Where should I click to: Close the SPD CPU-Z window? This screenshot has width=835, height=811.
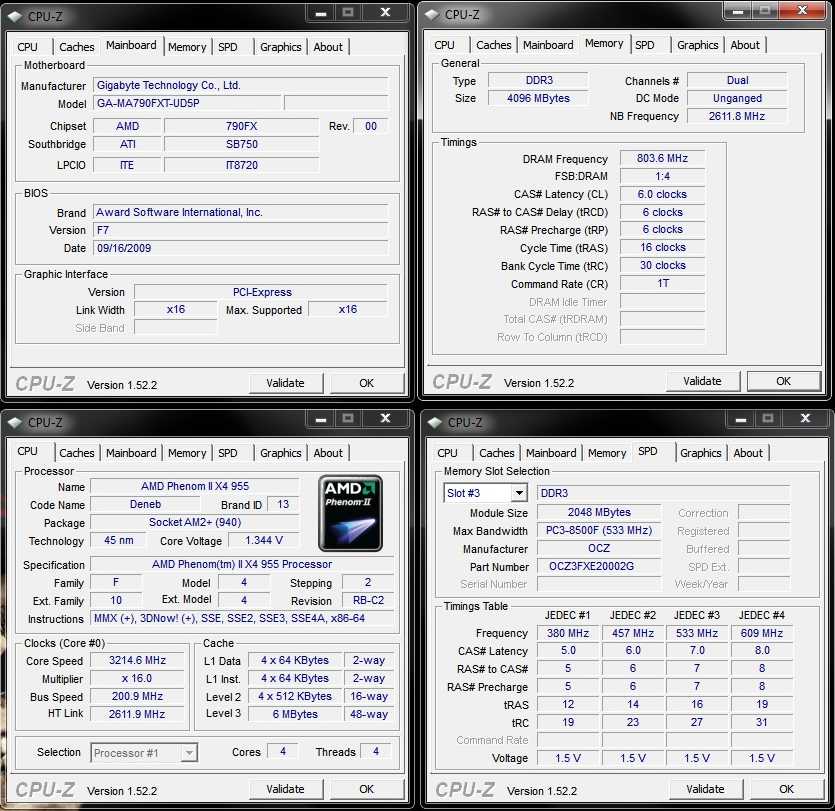click(x=805, y=419)
